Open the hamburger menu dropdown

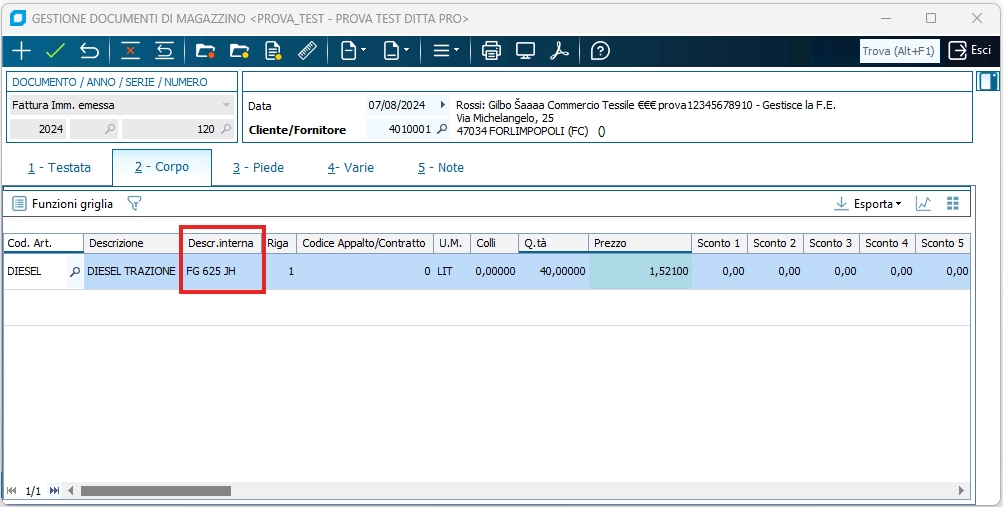tap(446, 51)
